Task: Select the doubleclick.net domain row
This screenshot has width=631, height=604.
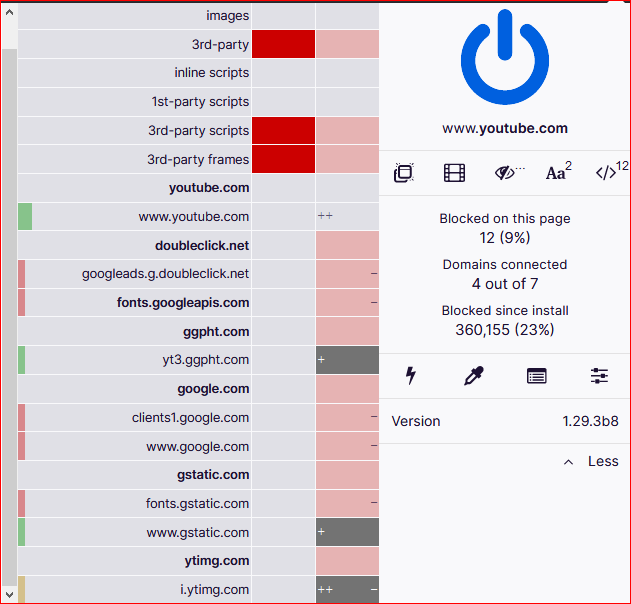Action: pos(134,245)
